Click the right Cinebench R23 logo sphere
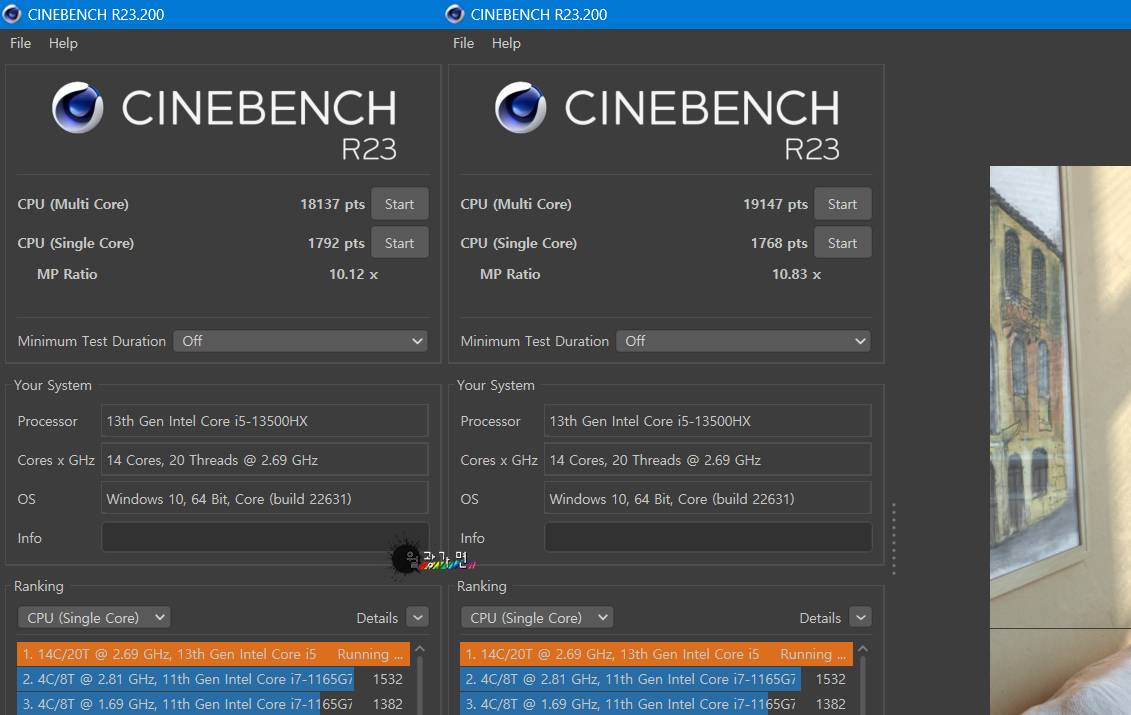 pos(521,108)
